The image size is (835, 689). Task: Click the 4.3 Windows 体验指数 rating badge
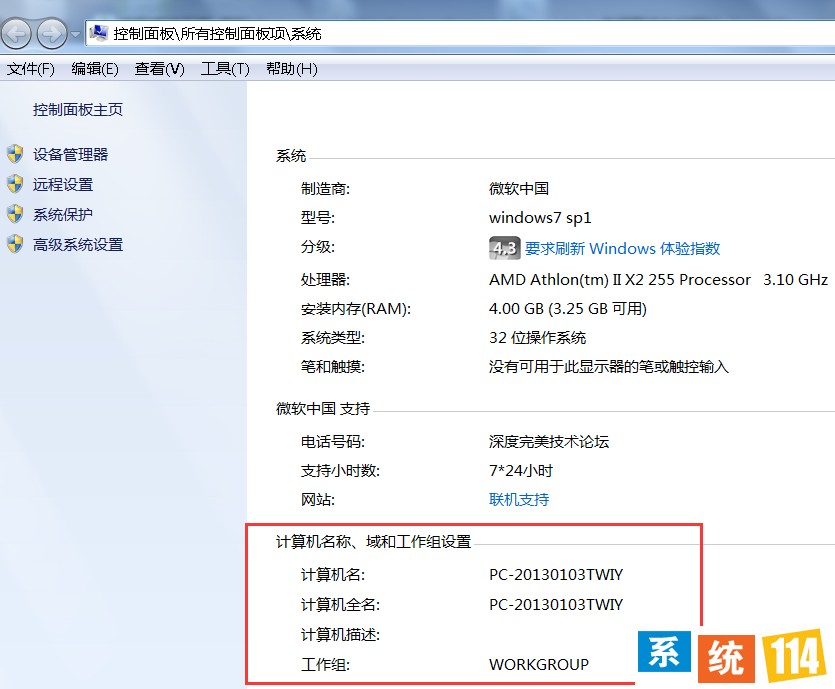pos(505,248)
